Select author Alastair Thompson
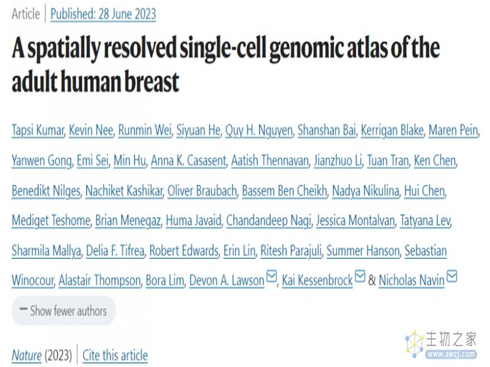Screen dimensions: 490x367 pyautogui.click(x=100, y=280)
